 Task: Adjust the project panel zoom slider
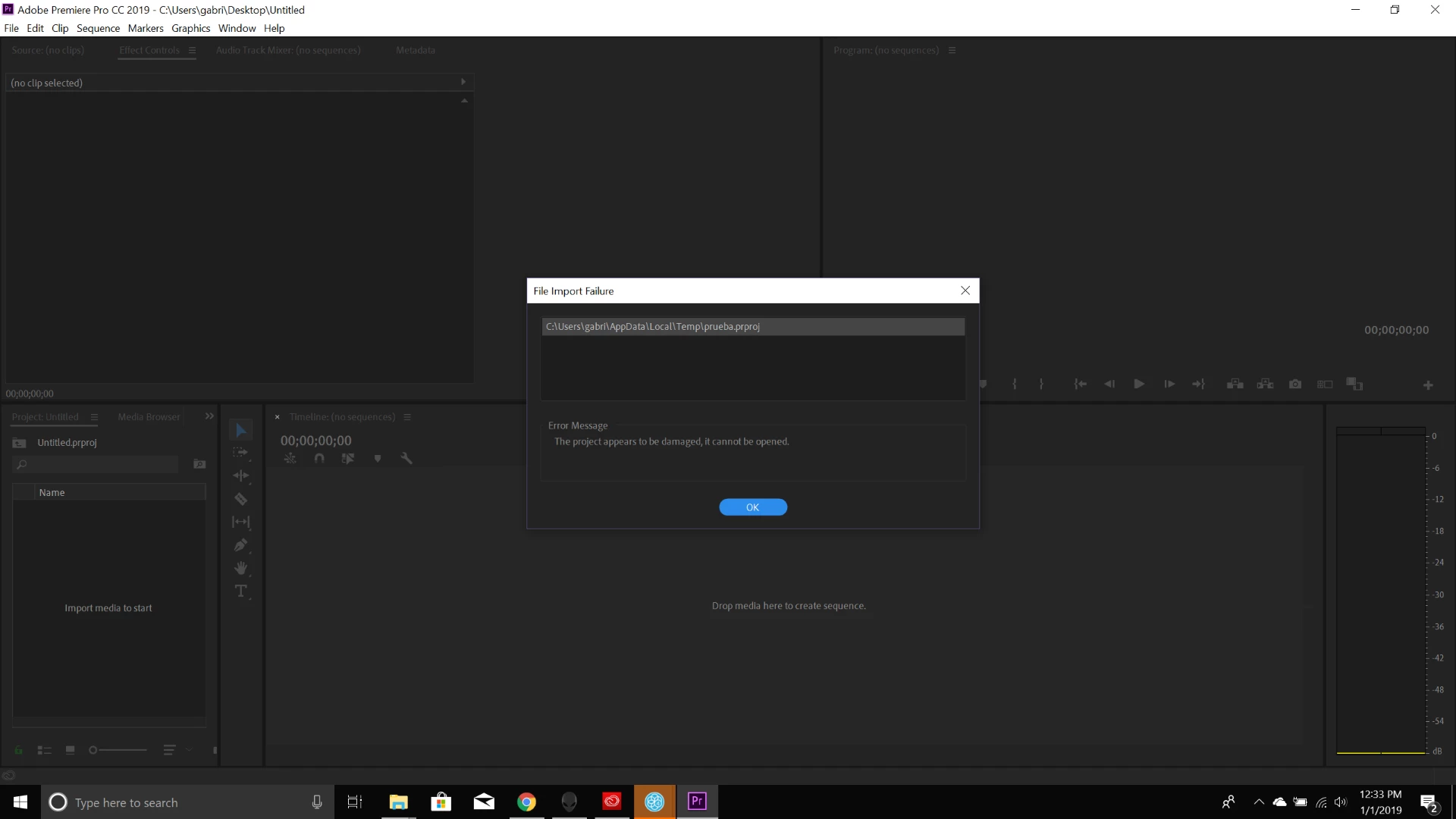point(94,750)
